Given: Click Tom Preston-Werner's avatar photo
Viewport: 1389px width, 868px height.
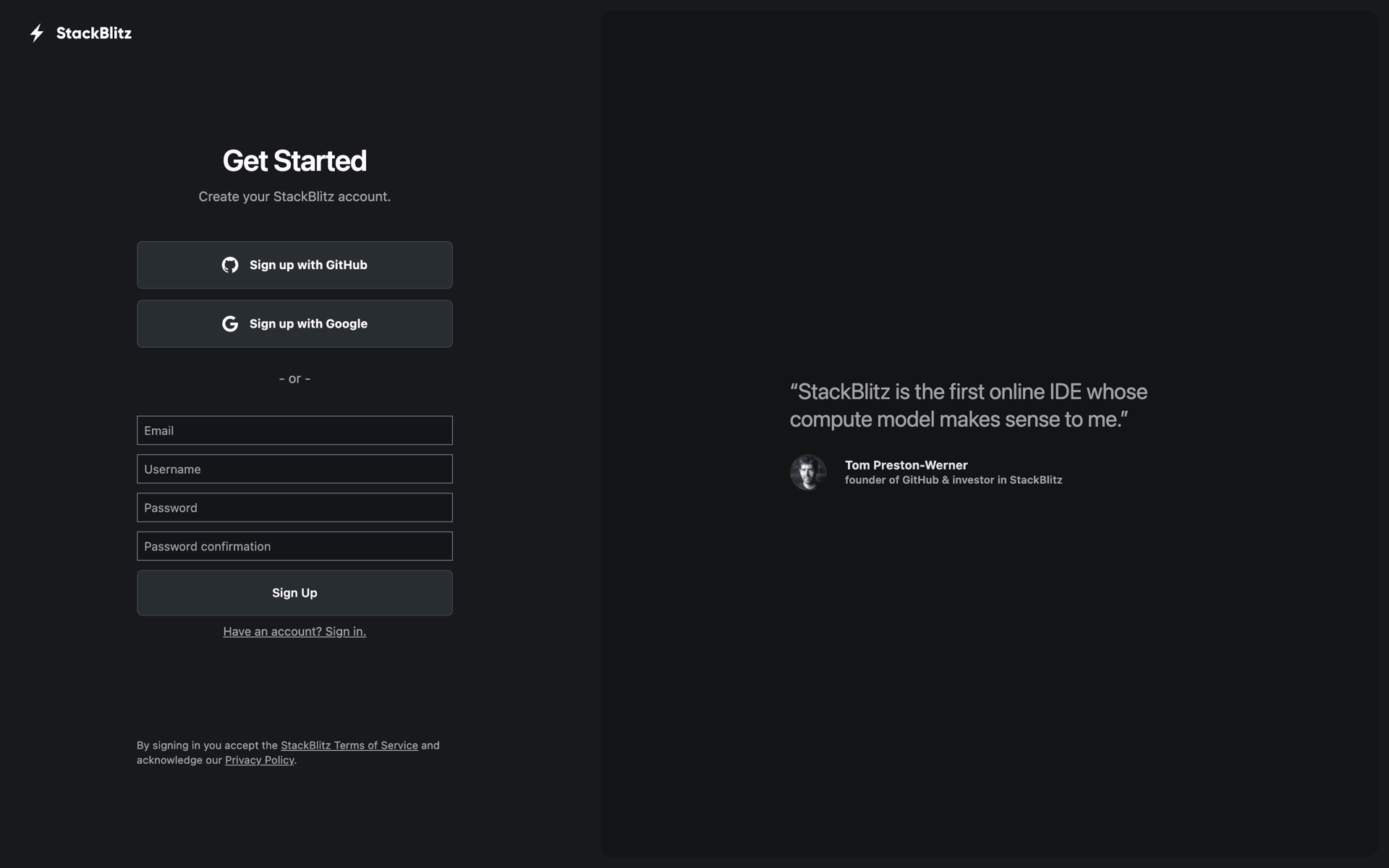Looking at the screenshot, I should [x=808, y=472].
